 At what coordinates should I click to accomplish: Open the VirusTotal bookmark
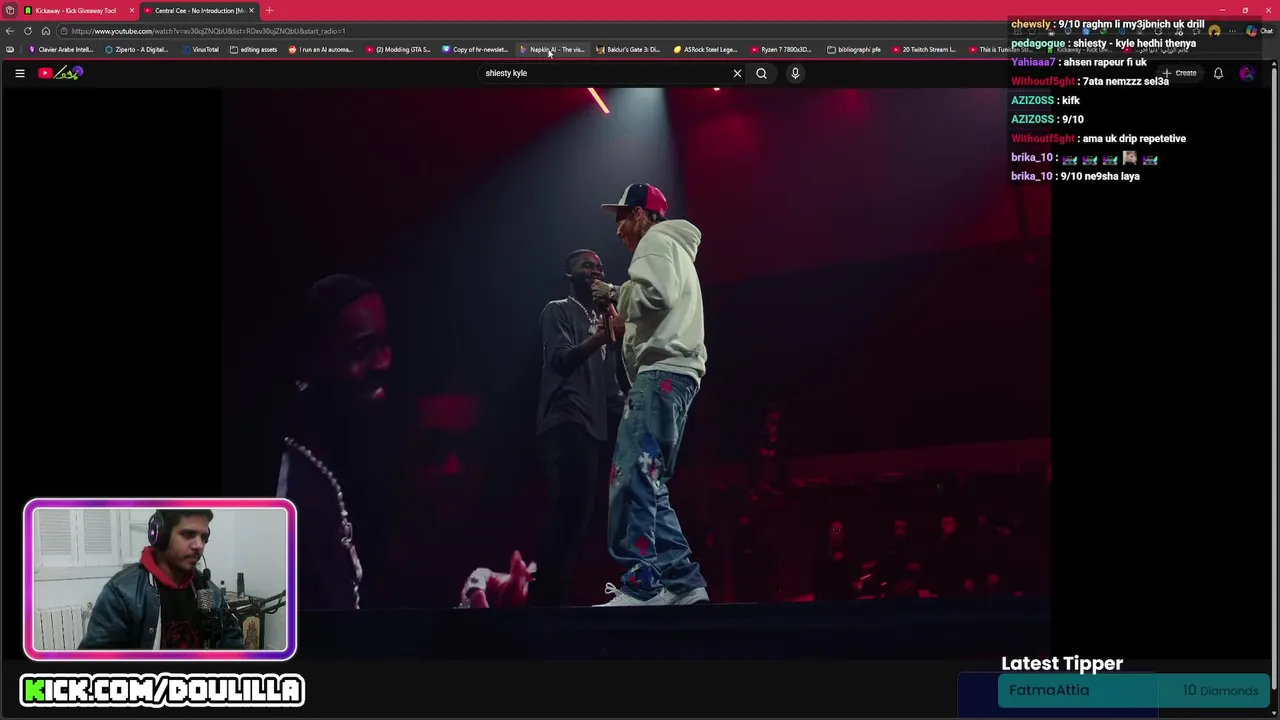pos(201,49)
